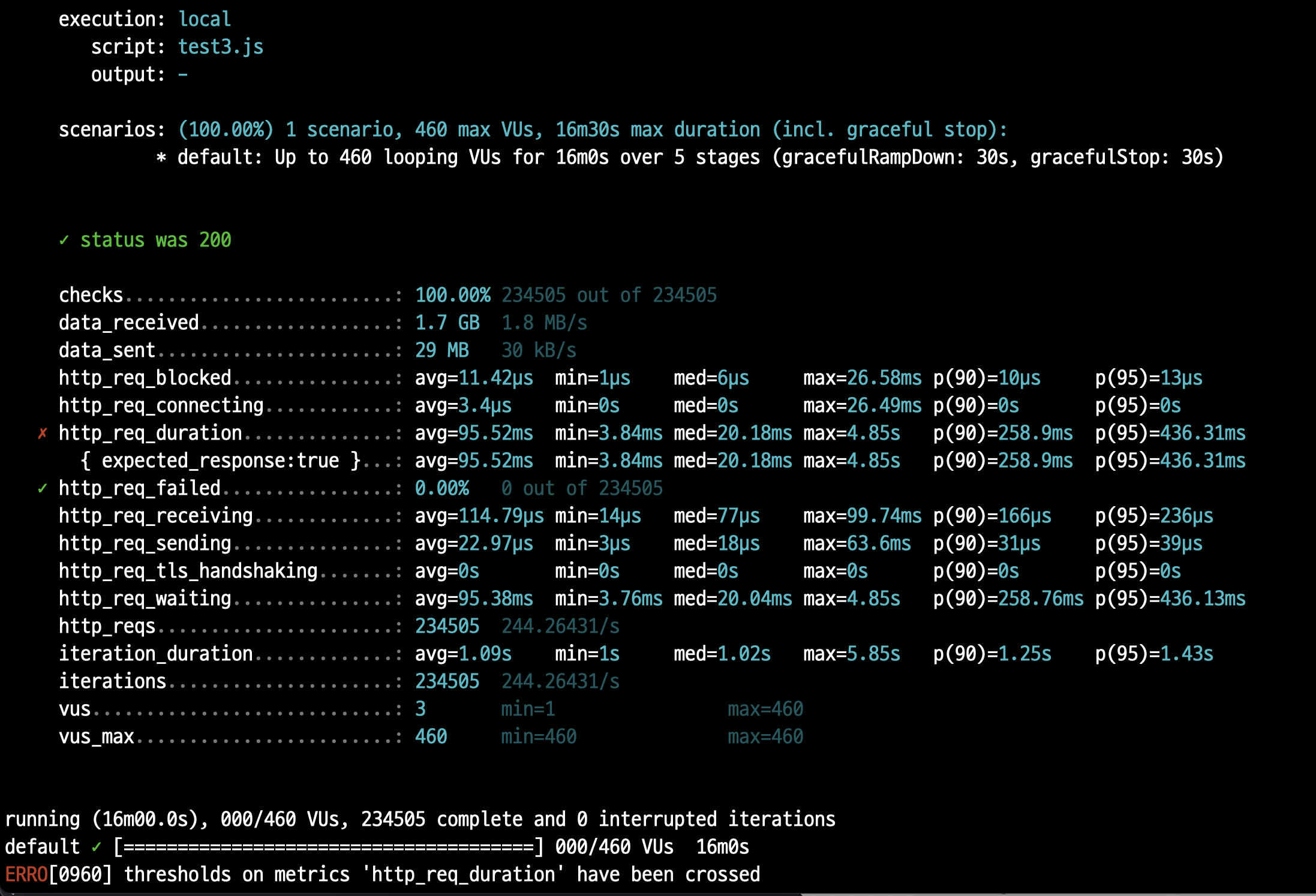Click the http_req_waiting max=4.85s value
This screenshot has height=896, width=1316.
click(x=852, y=599)
